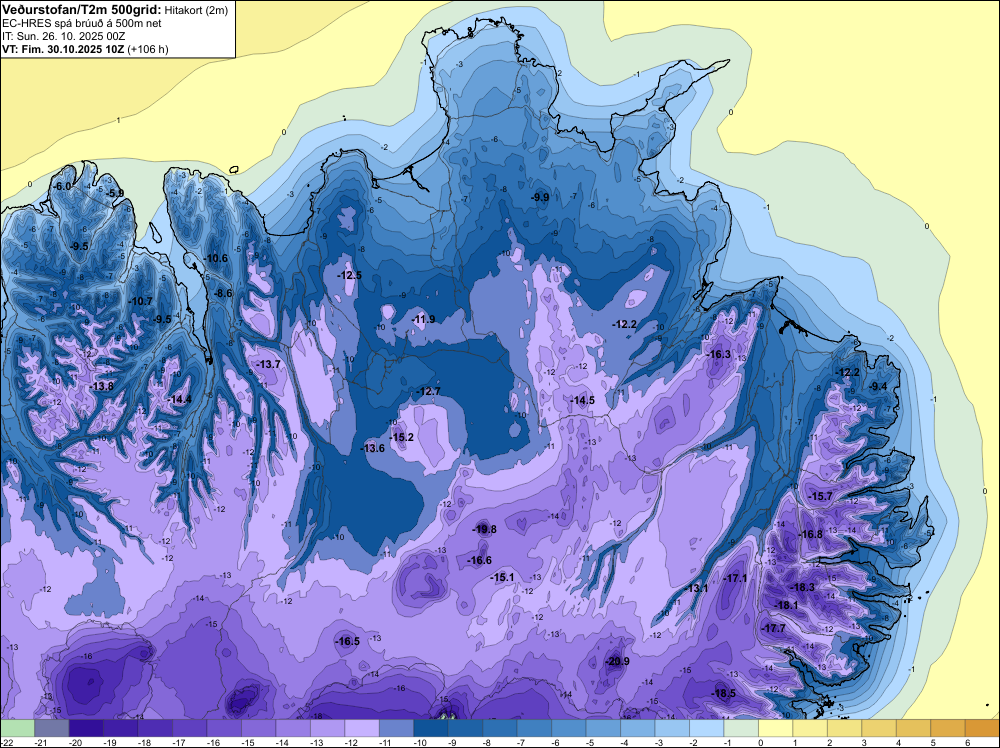The width and height of the screenshot is (1000, 748).
Task: Click the -9.9 temperature label
Action: coord(540,198)
